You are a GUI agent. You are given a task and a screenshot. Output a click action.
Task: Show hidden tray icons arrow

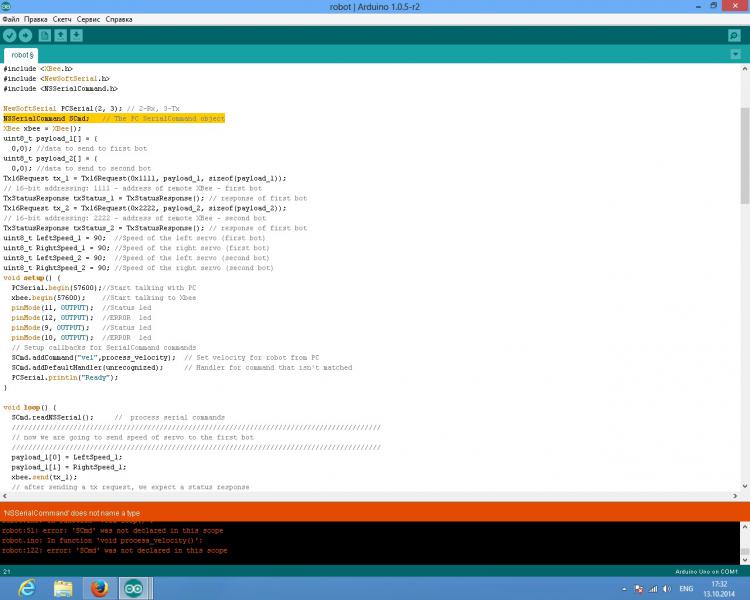(x=624, y=589)
